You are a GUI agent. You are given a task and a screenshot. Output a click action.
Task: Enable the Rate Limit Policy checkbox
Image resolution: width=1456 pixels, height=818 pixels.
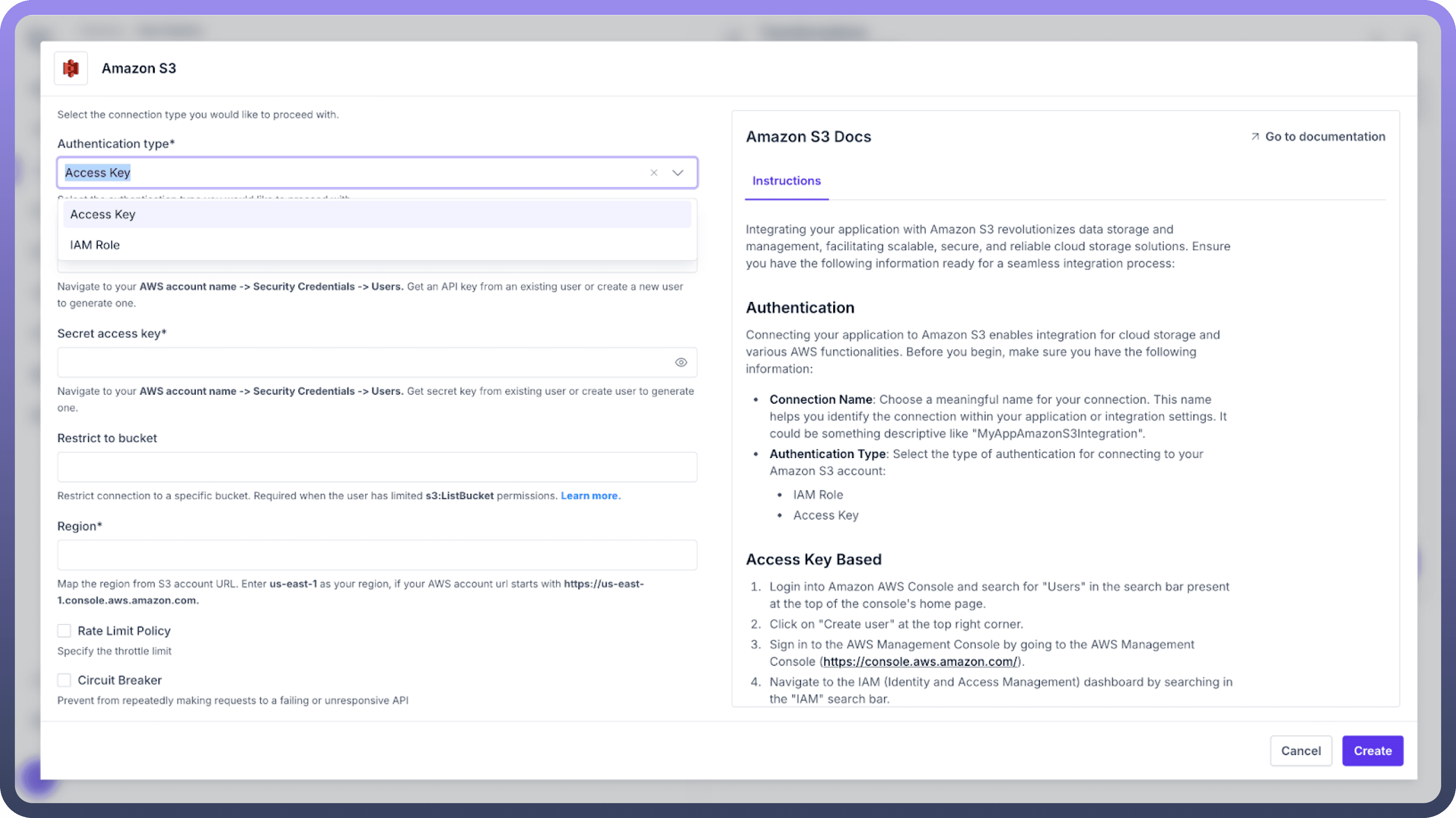click(x=64, y=630)
